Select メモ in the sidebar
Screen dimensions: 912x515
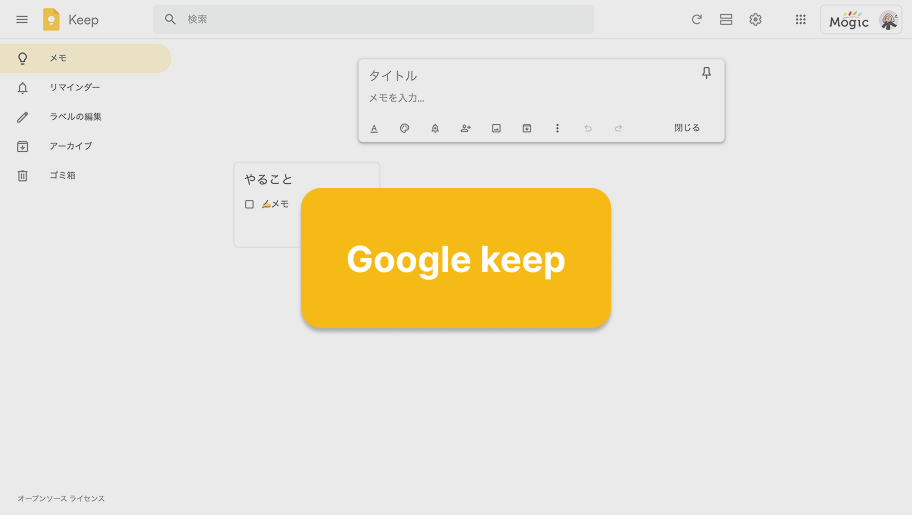(x=86, y=58)
